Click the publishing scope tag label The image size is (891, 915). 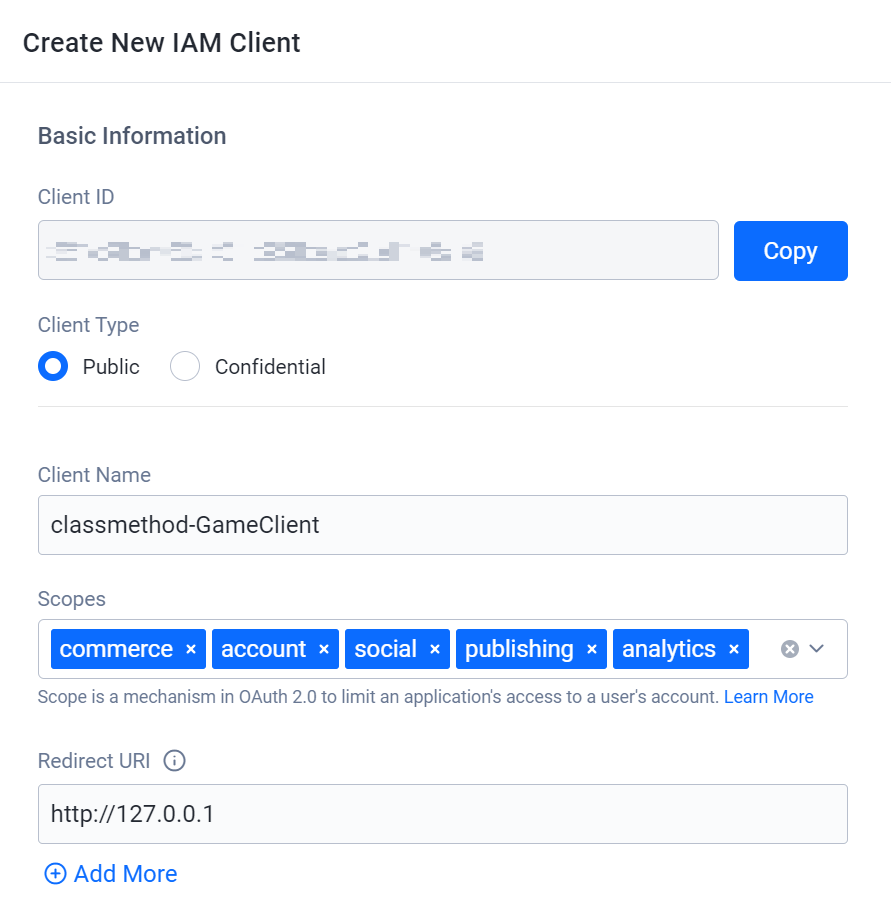[x=519, y=650]
